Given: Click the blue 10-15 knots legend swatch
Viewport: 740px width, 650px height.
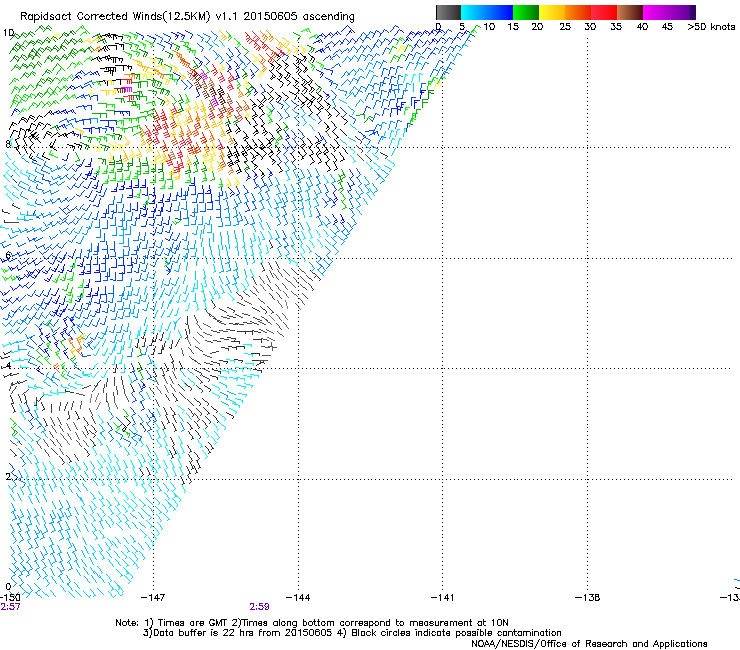Looking at the screenshot, I should 500,12.
